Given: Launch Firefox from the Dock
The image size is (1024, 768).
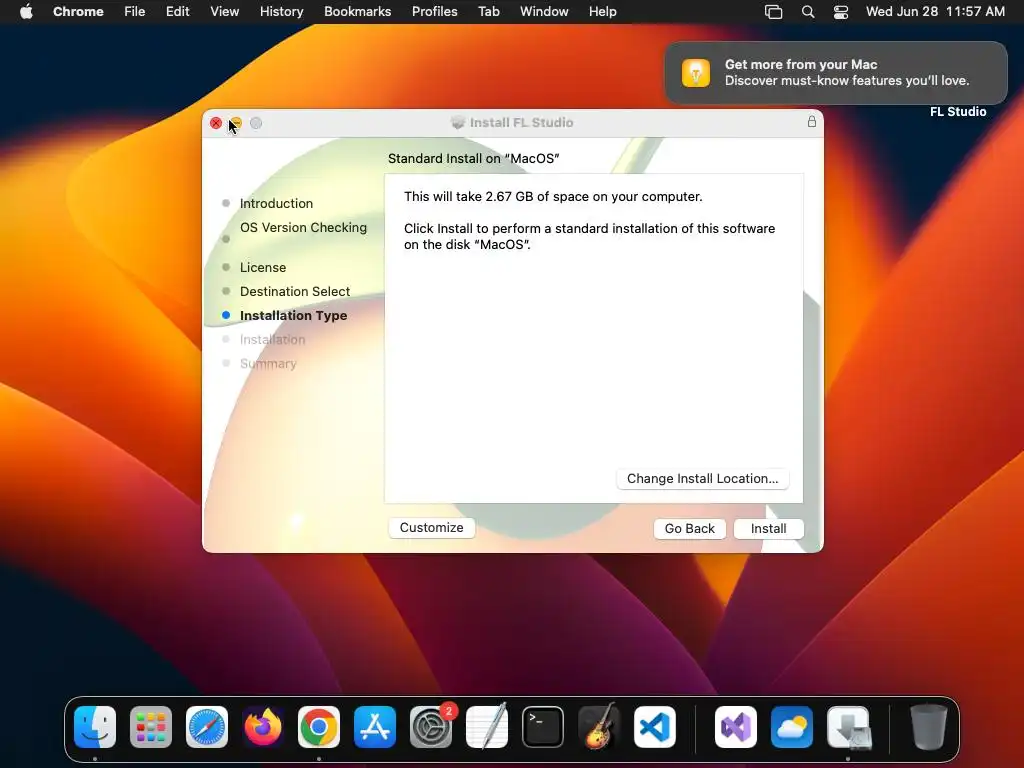Looking at the screenshot, I should [x=263, y=727].
